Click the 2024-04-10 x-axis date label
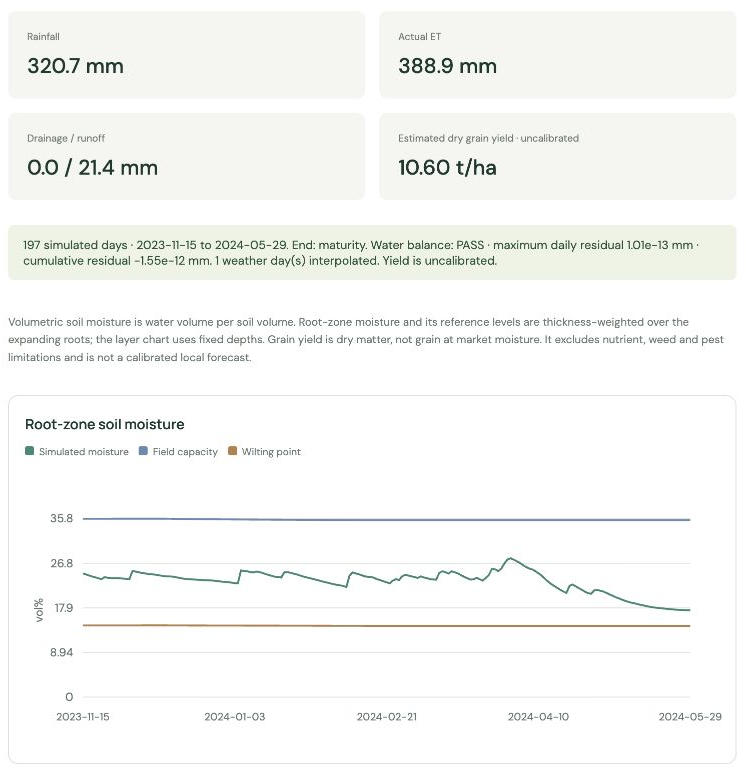This screenshot has width=746, height=770. [x=538, y=716]
